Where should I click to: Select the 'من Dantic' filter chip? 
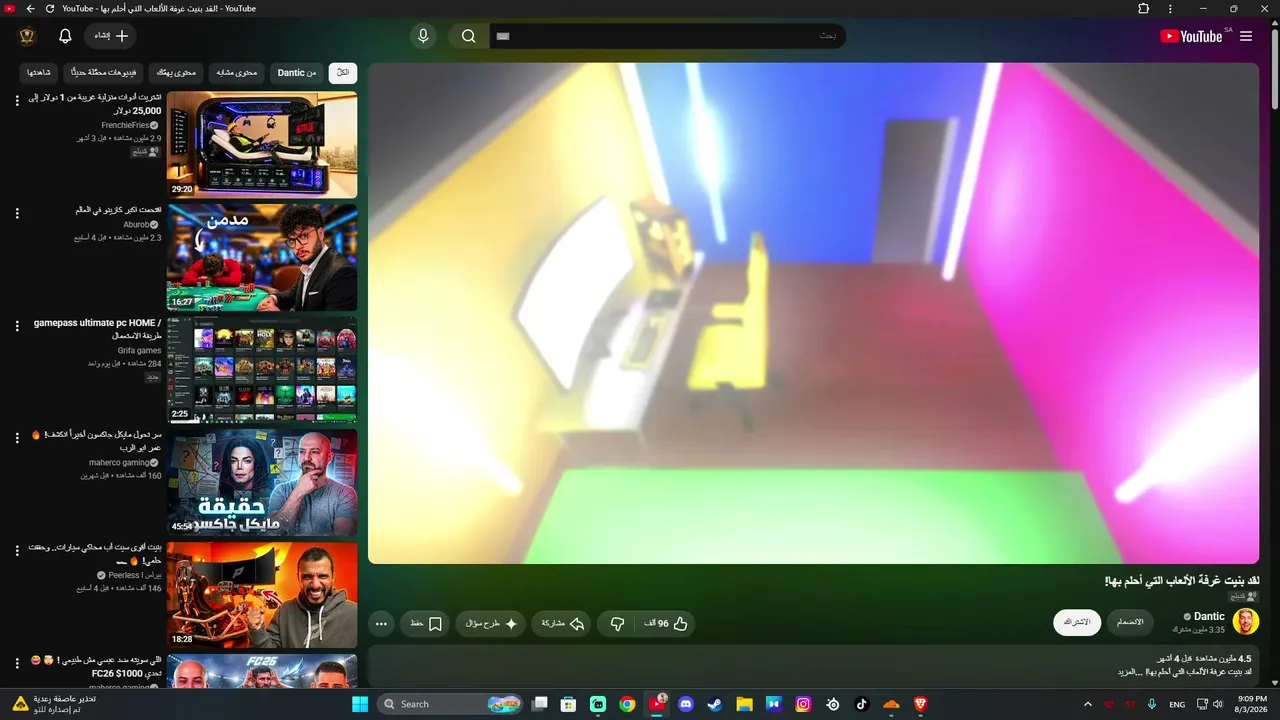click(297, 73)
